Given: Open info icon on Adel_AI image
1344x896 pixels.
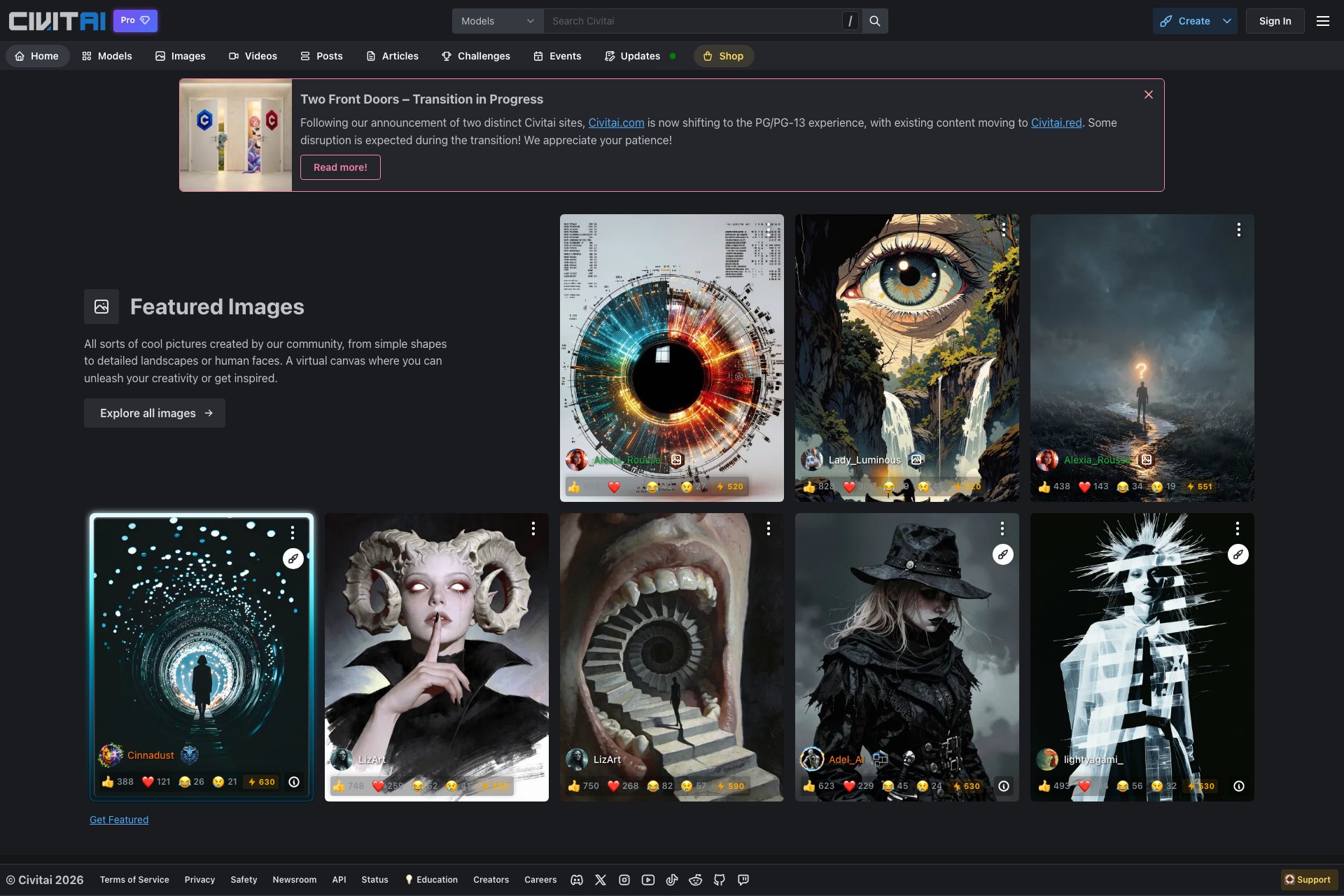Looking at the screenshot, I should (1003, 786).
